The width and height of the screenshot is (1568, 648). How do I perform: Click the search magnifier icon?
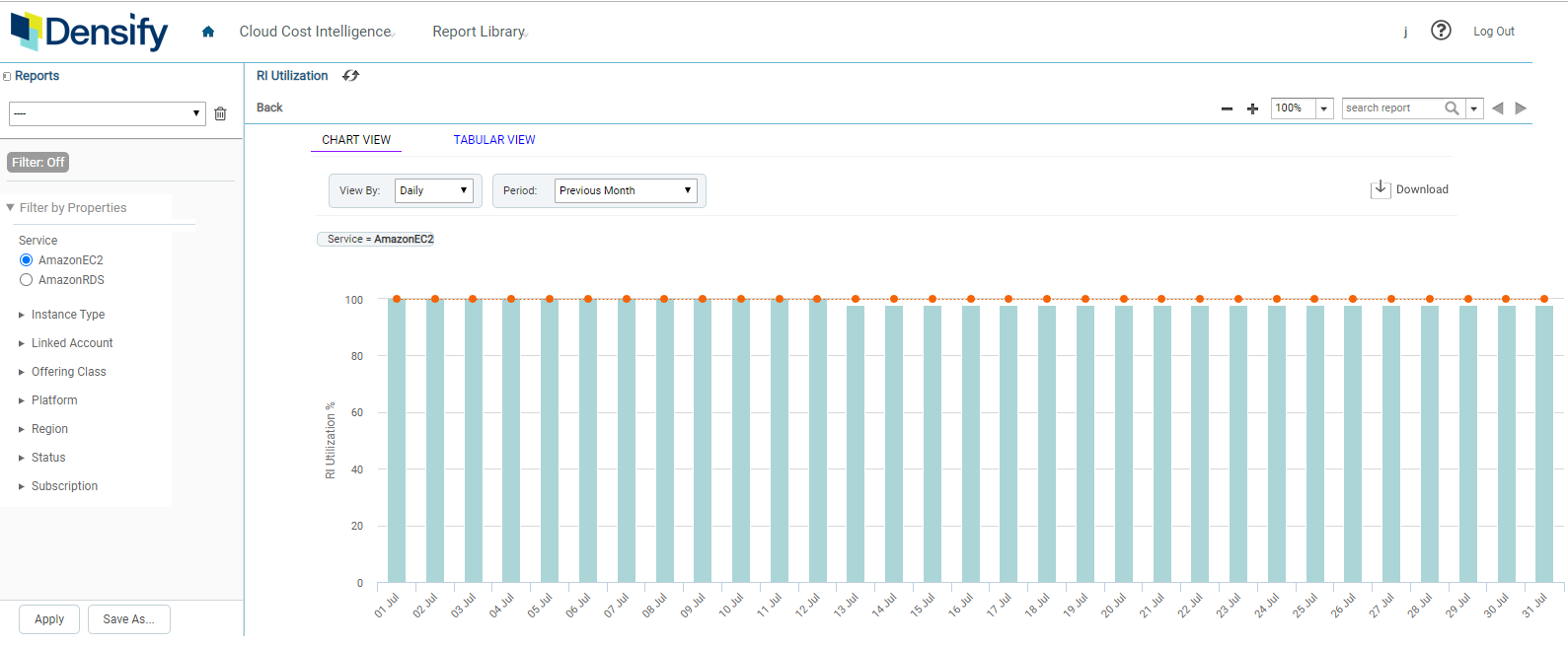coord(1452,108)
